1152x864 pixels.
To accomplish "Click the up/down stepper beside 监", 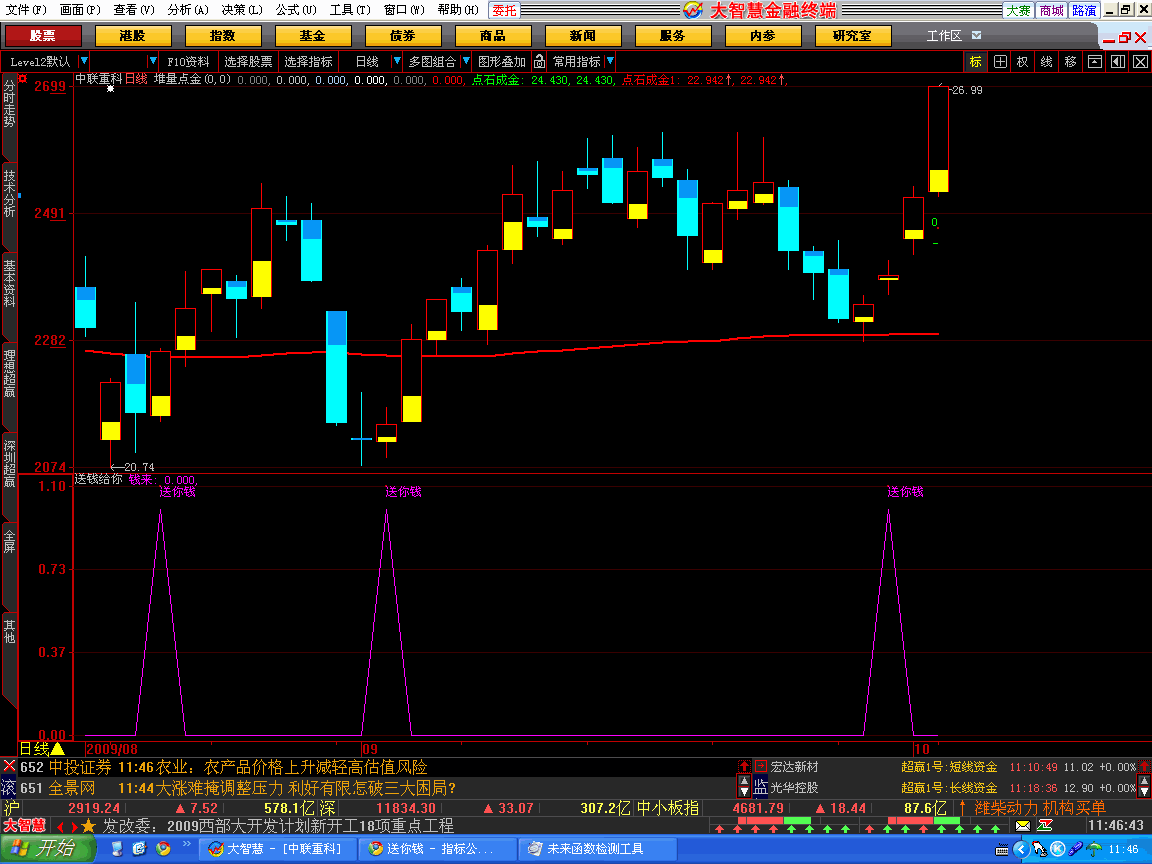I will [x=744, y=787].
